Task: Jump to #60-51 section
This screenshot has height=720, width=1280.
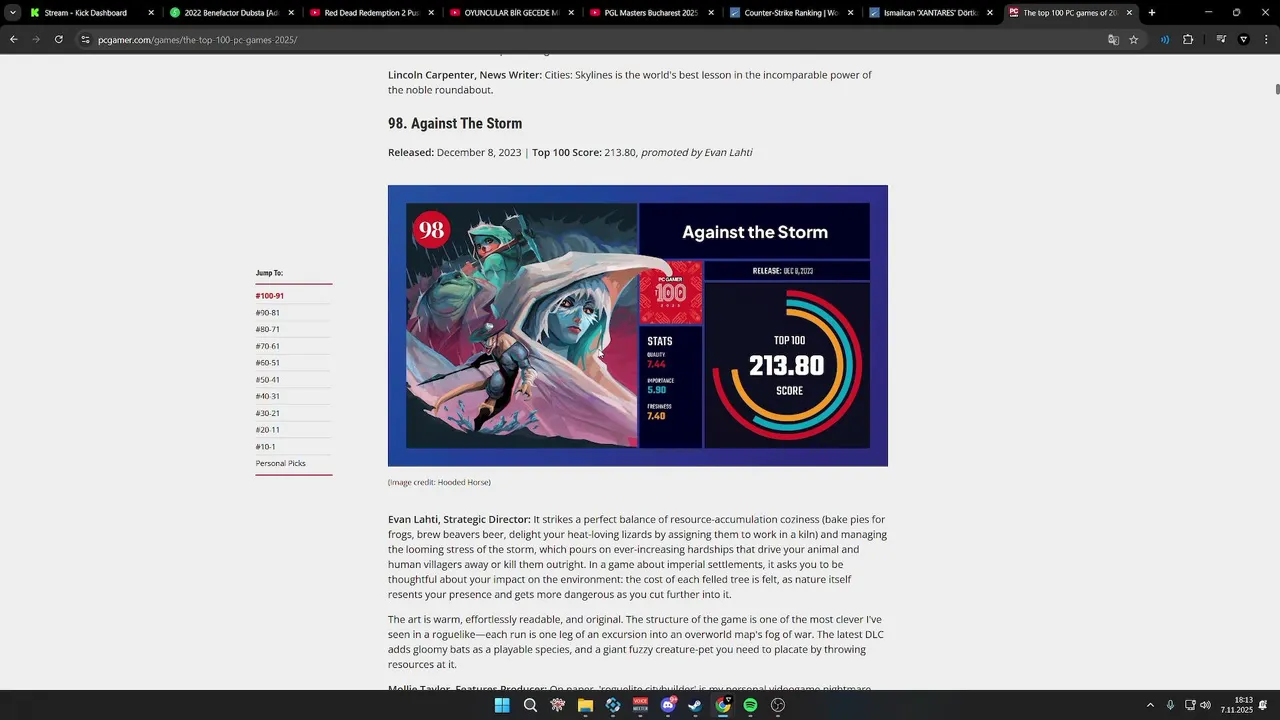Action: click(x=267, y=363)
